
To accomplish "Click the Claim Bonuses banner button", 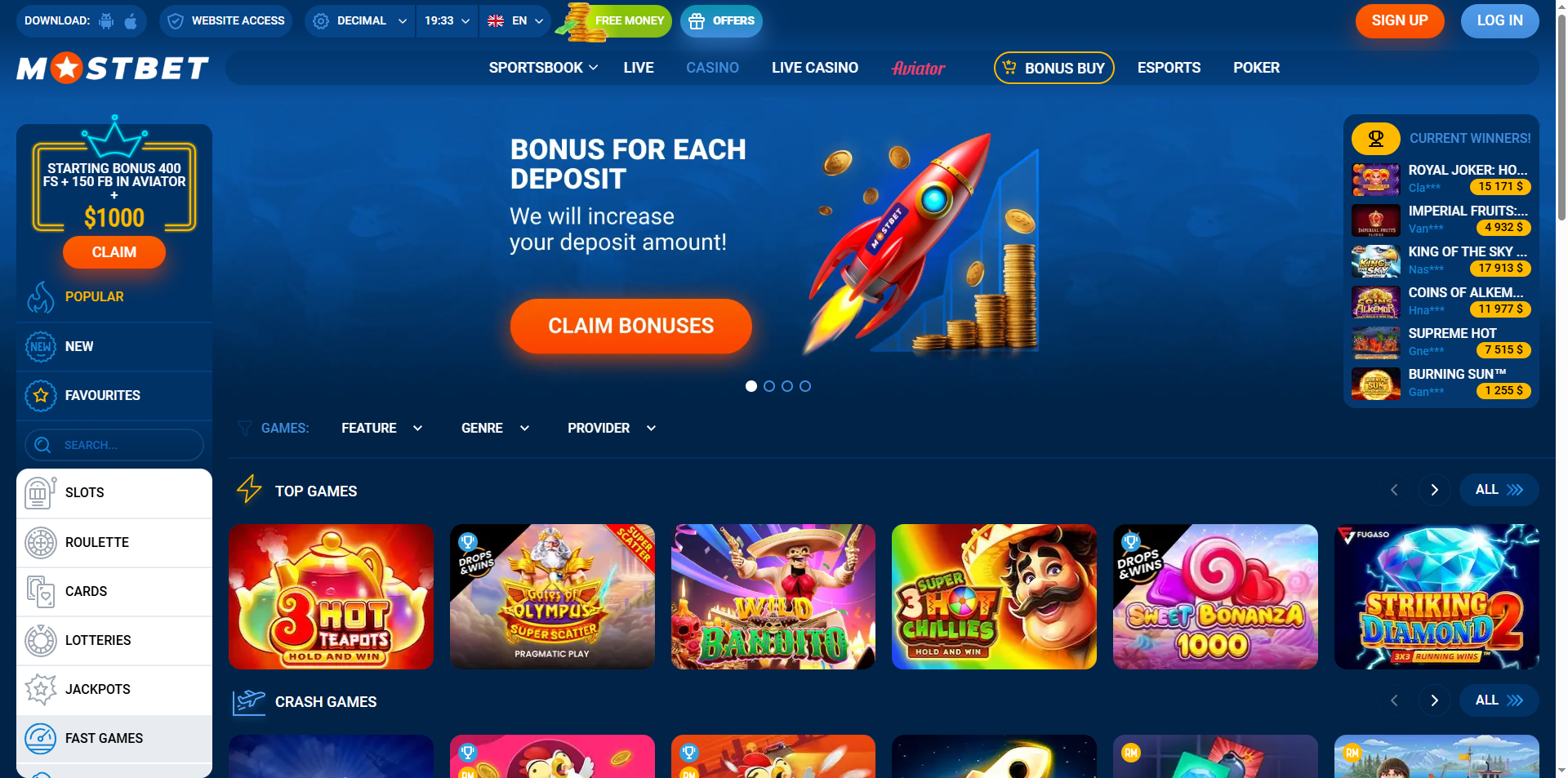I will (630, 327).
